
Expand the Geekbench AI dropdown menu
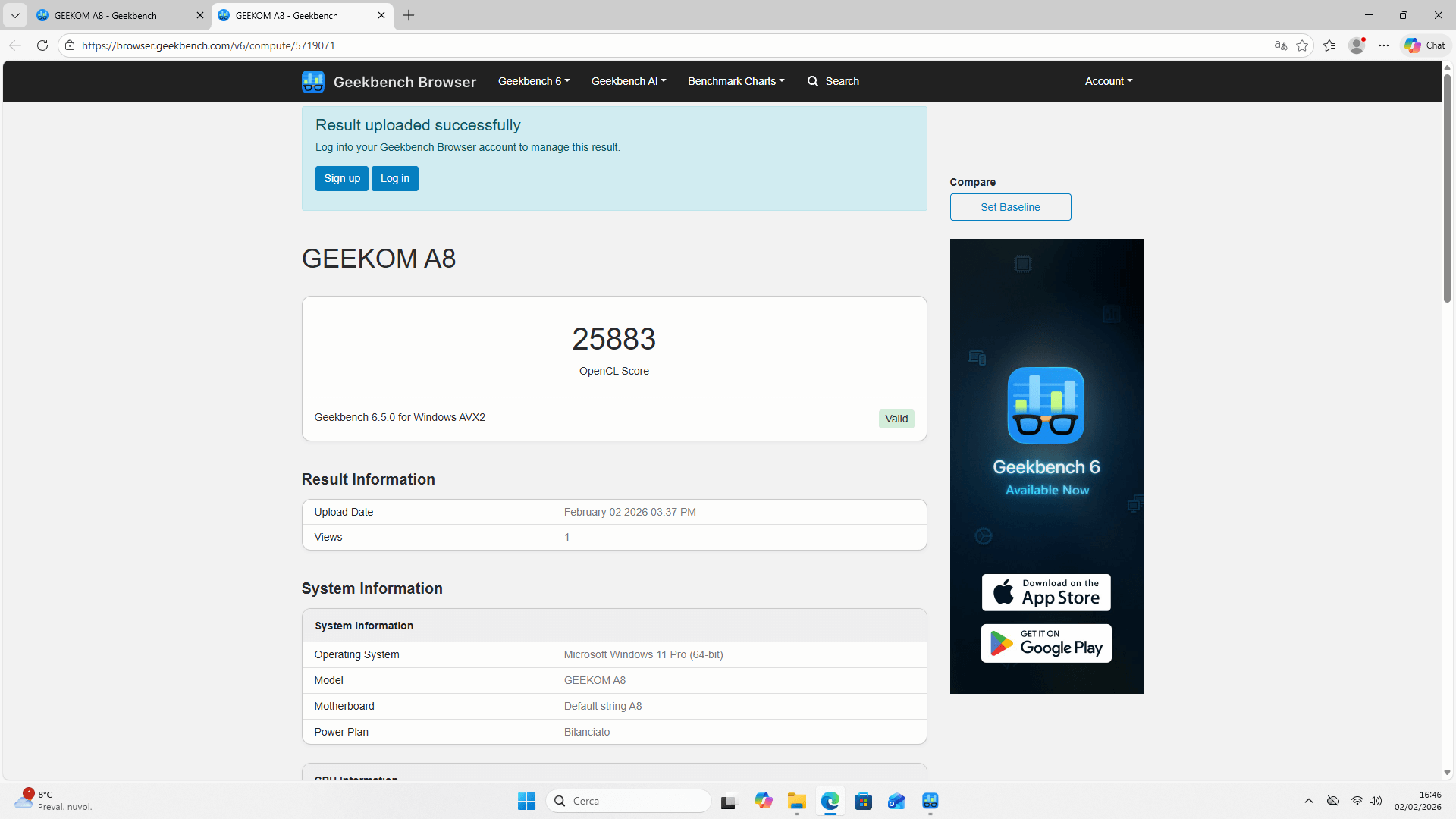(628, 81)
